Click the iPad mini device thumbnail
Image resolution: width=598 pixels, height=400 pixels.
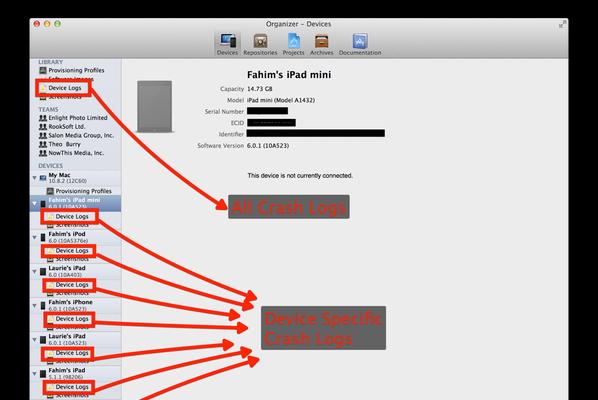[x=154, y=106]
